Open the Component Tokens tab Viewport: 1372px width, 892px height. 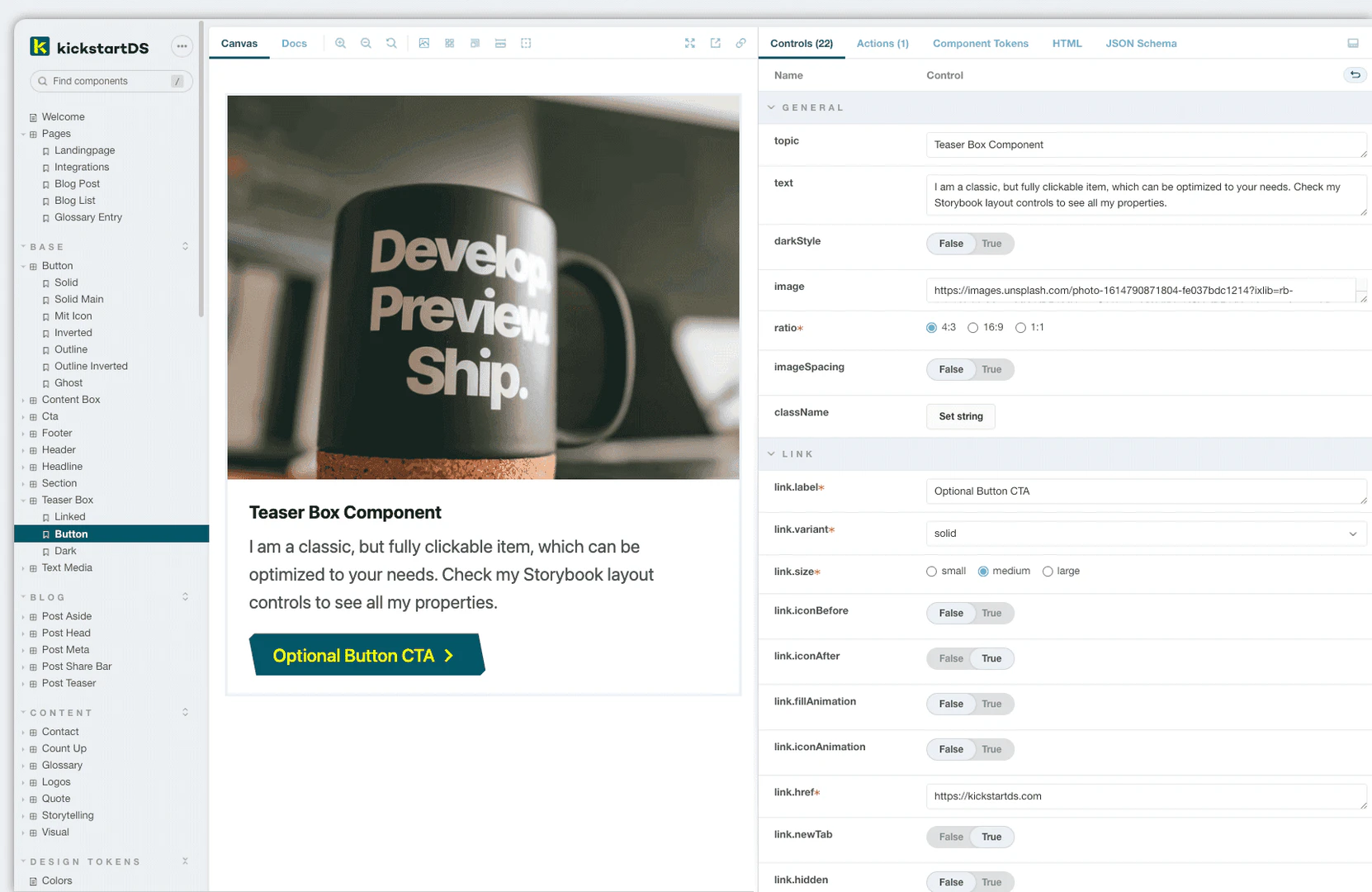coord(980,44)
